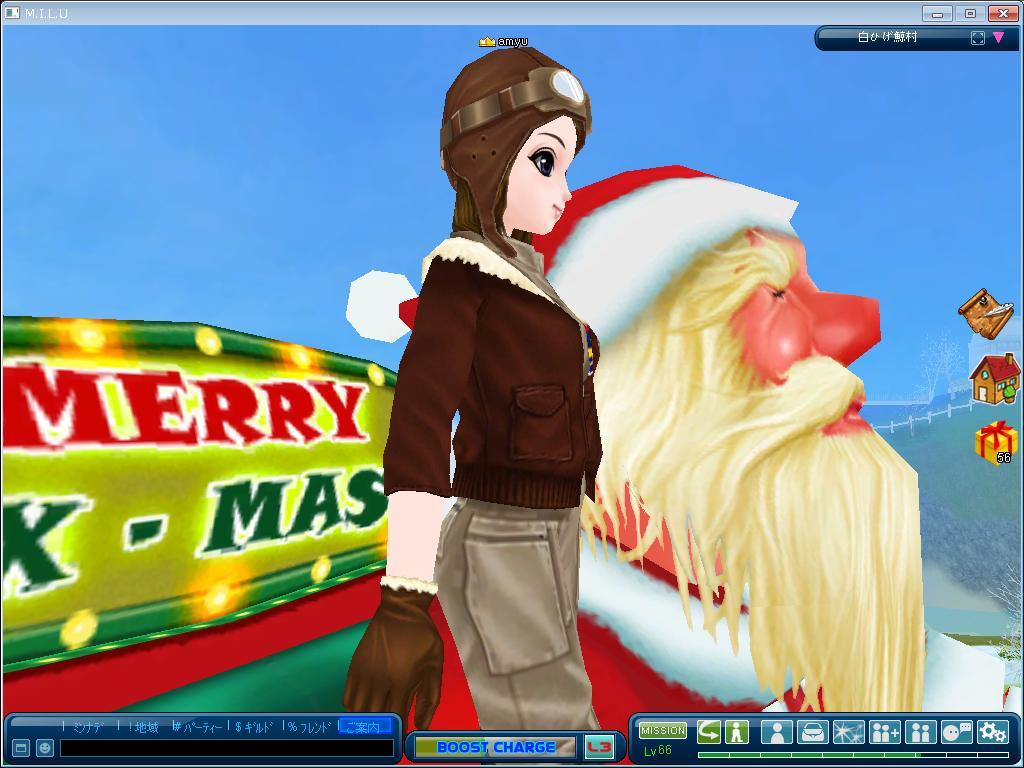1024x768 pixels.
Task: Toggle the L3 boost level button
Action: tap(599, 747)
